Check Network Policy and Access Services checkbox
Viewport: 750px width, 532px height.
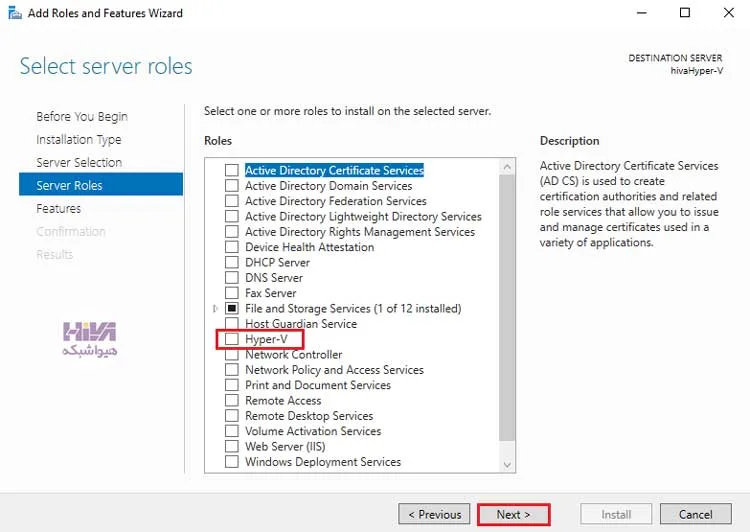coord(232,370)
